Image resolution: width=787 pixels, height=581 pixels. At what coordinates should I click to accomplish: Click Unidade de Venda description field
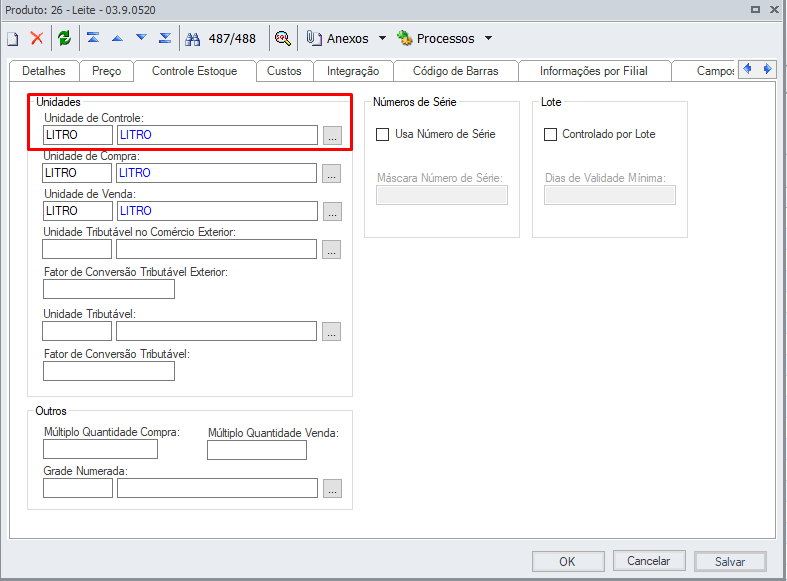pyautogui.click(x=217, y=211)
